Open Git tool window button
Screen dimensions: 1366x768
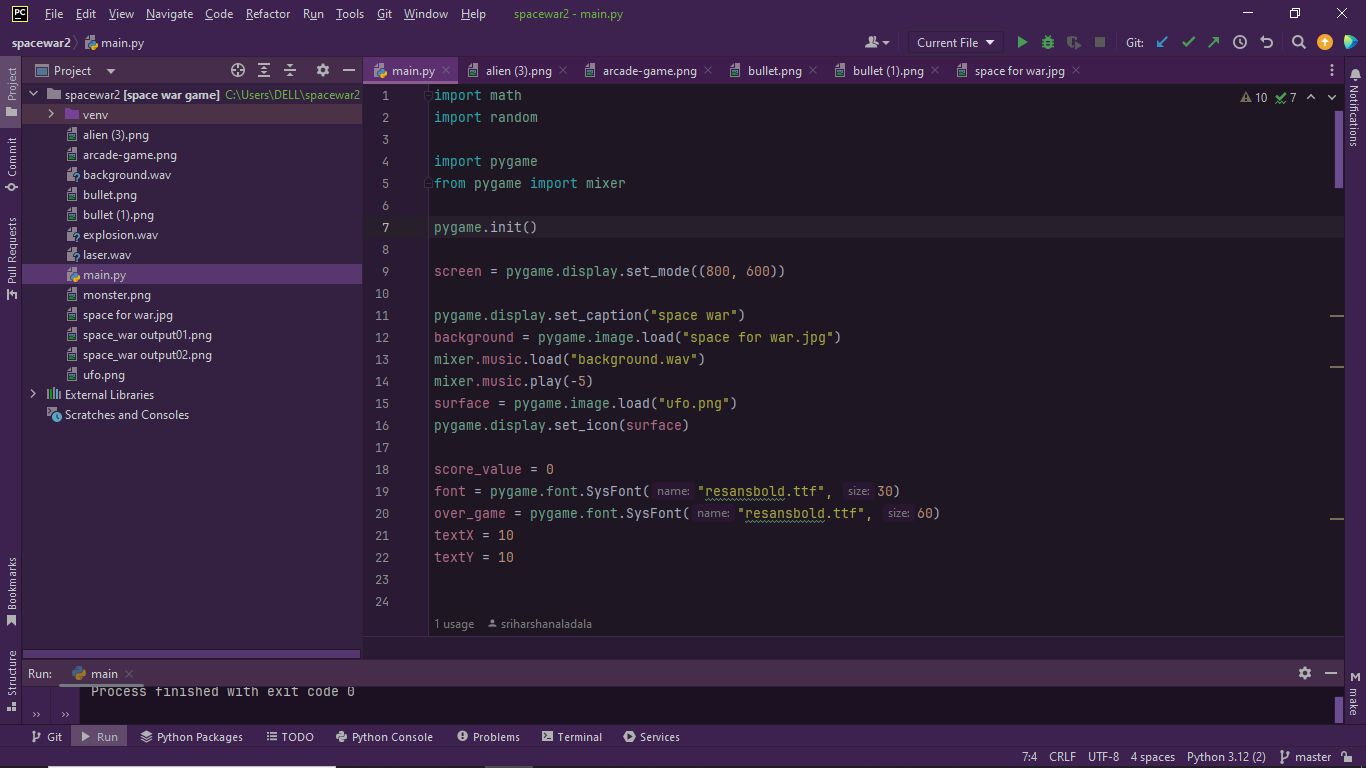pyautogui.click(x=46, y=737)
